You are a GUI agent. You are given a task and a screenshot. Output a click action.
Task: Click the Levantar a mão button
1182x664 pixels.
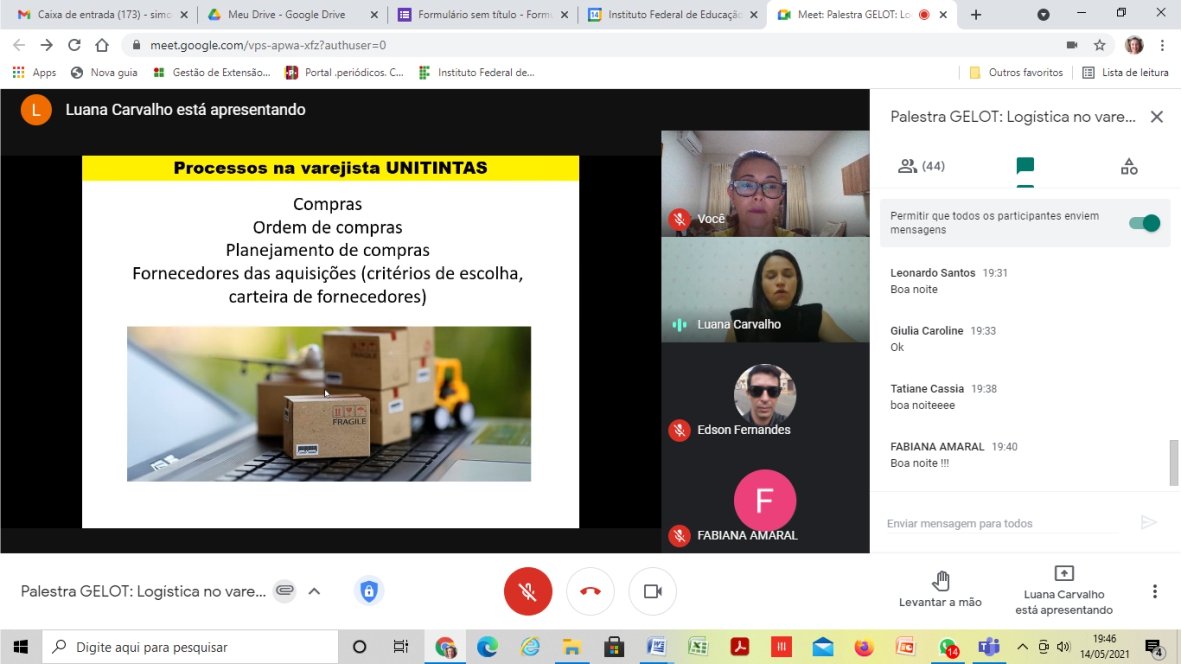(x=940, y=590)
